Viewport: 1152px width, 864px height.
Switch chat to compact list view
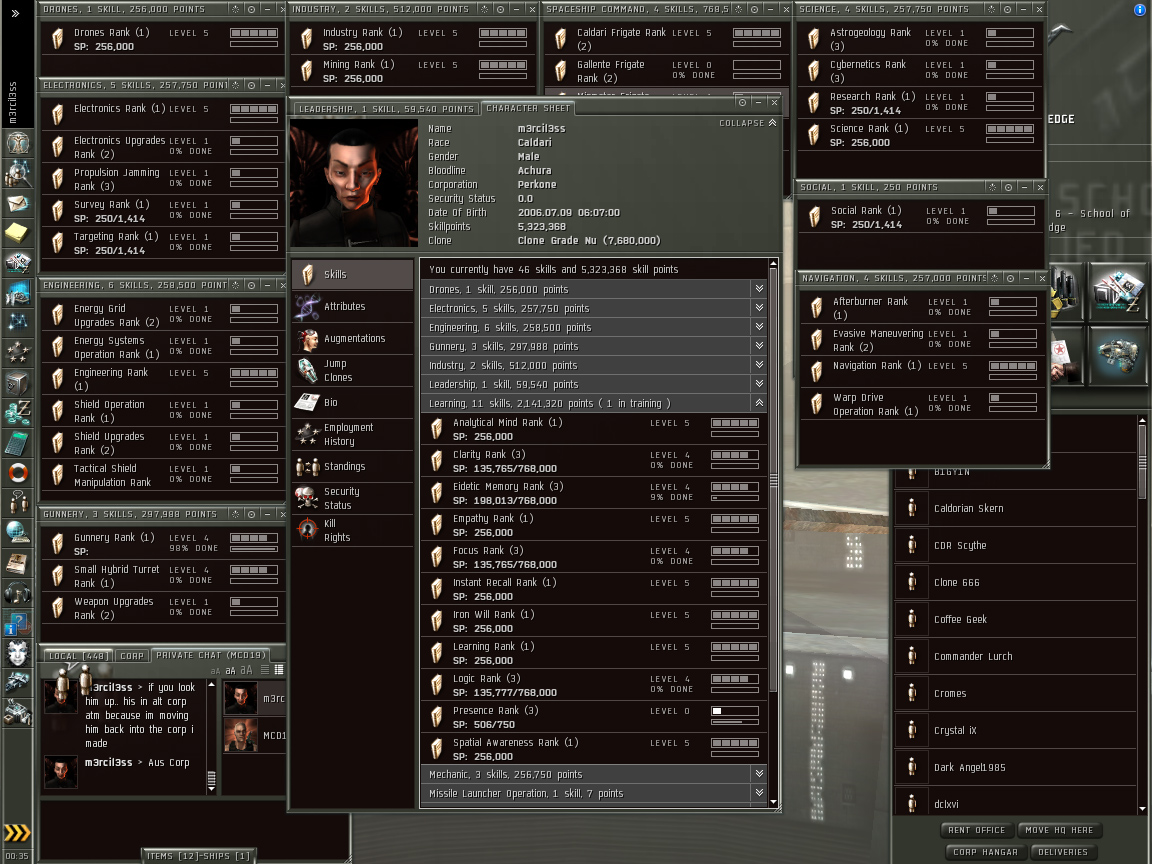pyautogui.click(x=264, y=670)
